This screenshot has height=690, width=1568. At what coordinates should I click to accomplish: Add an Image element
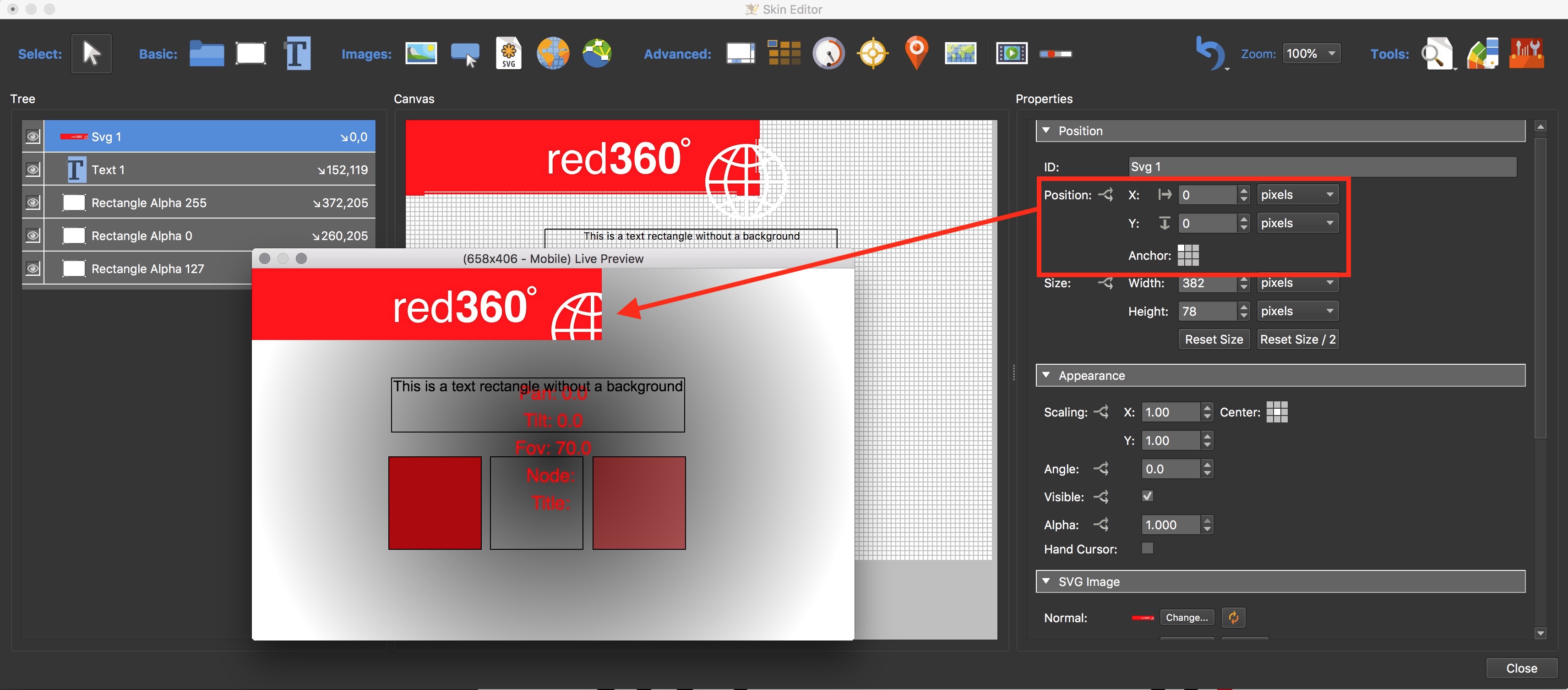tap(421, 54)
